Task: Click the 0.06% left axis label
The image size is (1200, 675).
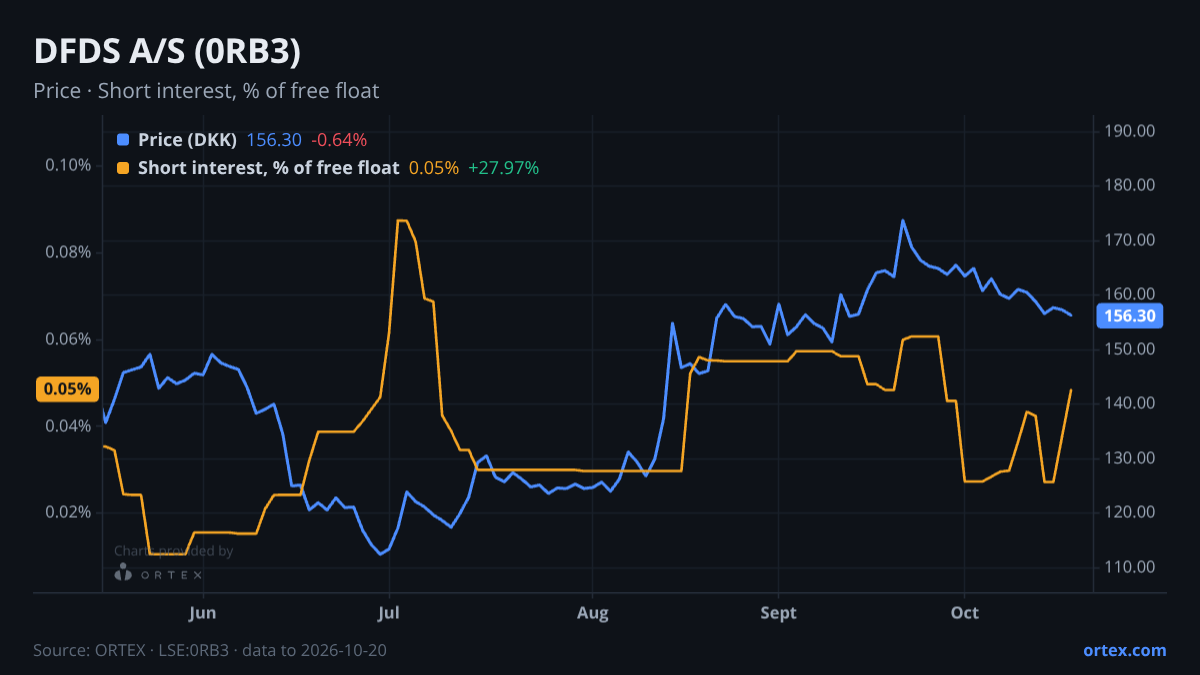Action: (x=68, y=339)
